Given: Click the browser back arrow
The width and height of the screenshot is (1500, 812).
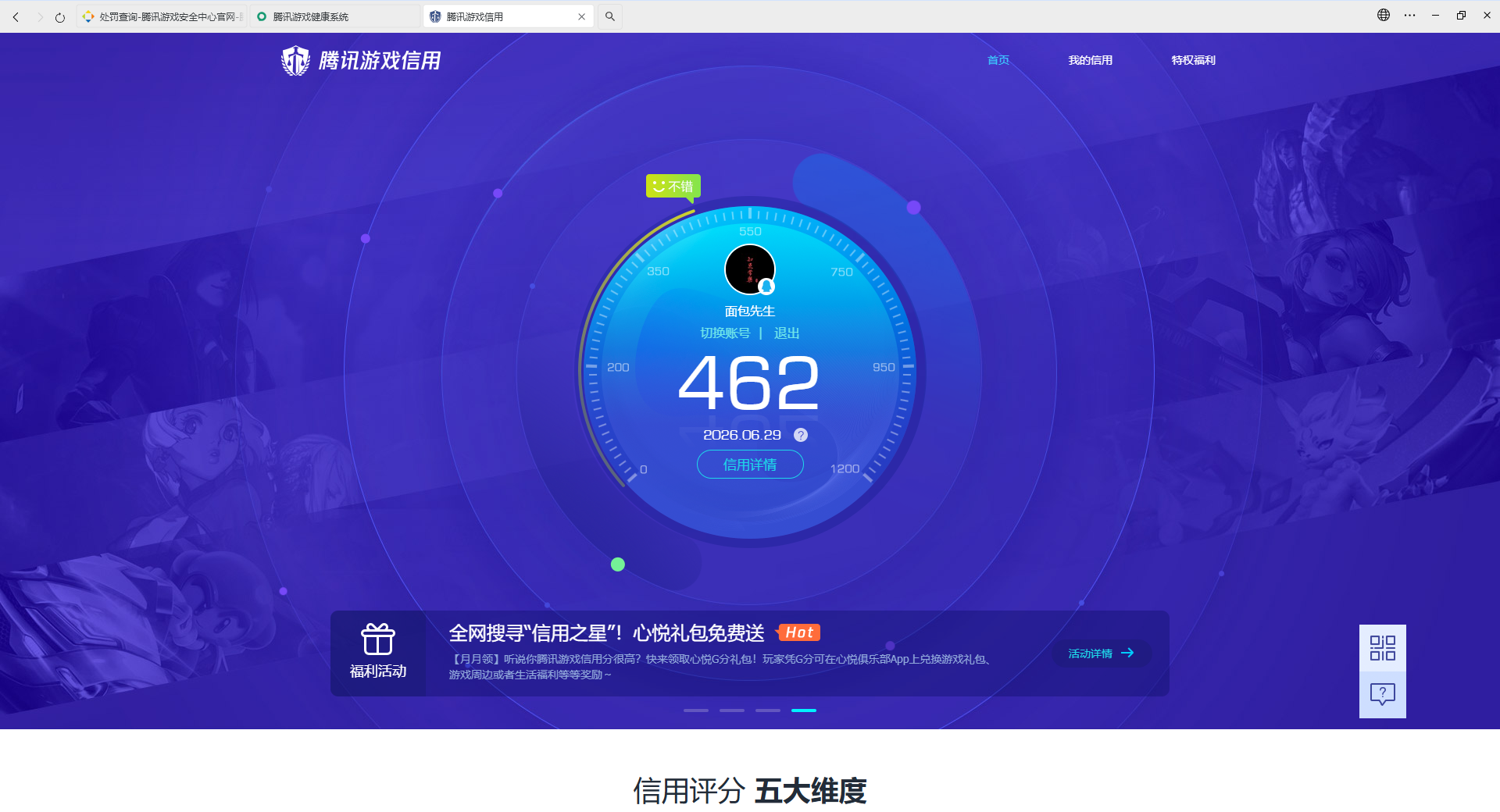Looking at the screenshot, I should (16, 16).
